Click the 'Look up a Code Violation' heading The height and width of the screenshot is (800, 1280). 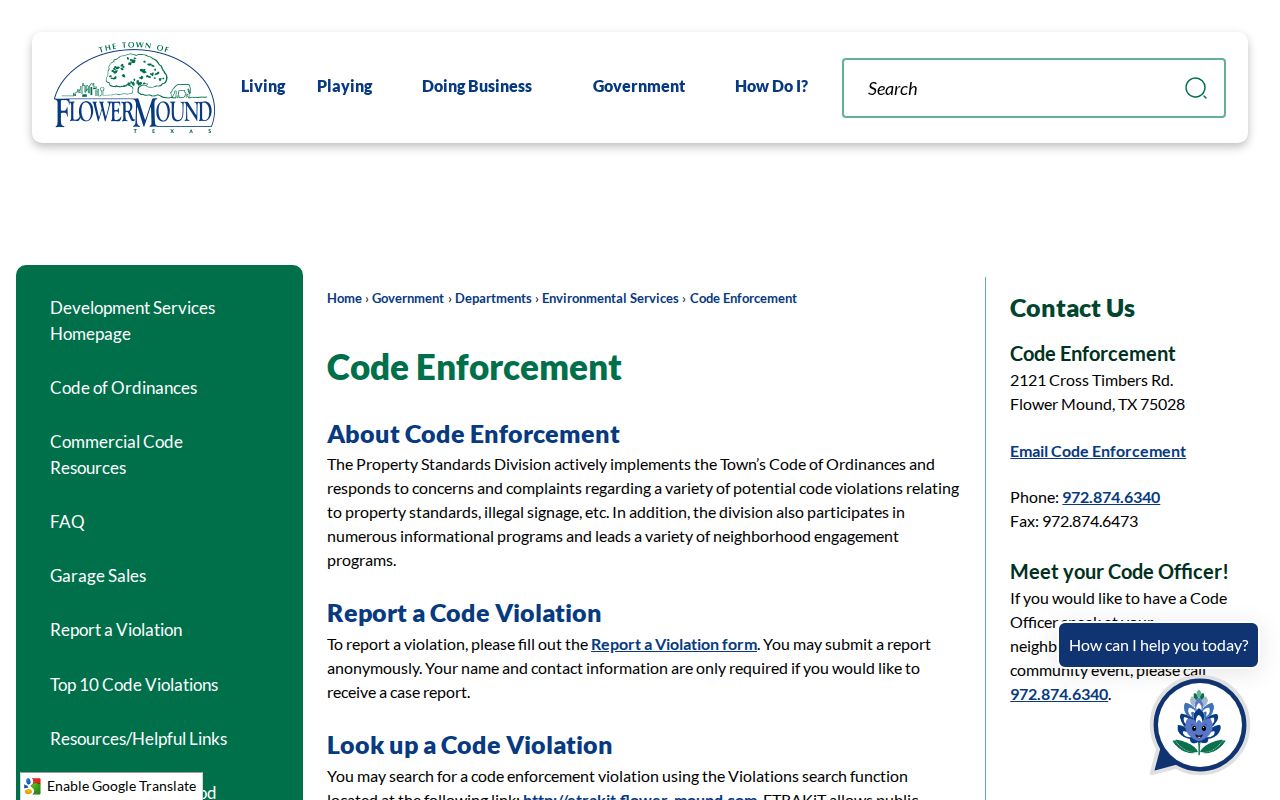[x=469, y=745]
